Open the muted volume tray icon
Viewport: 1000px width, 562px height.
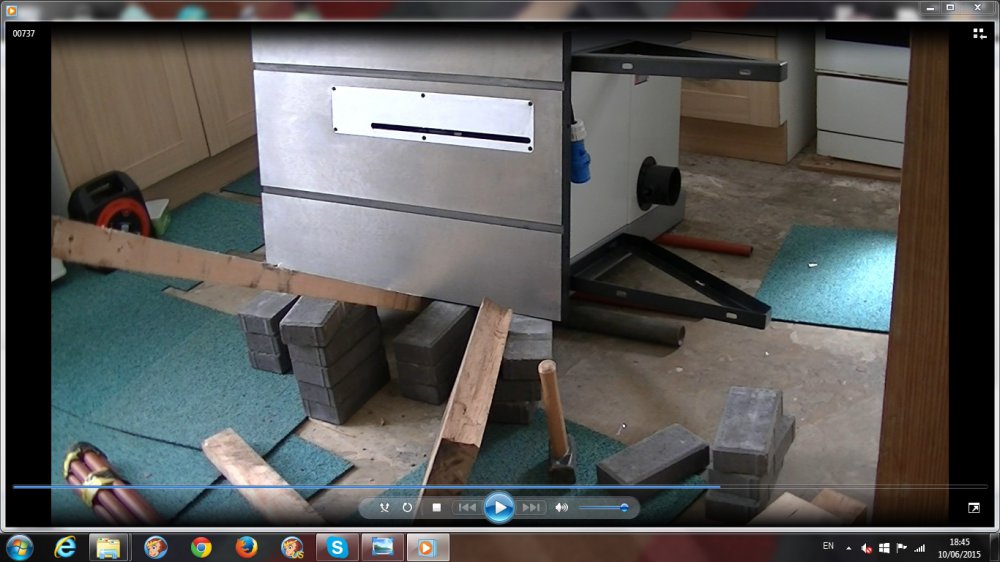pos(866,548)
